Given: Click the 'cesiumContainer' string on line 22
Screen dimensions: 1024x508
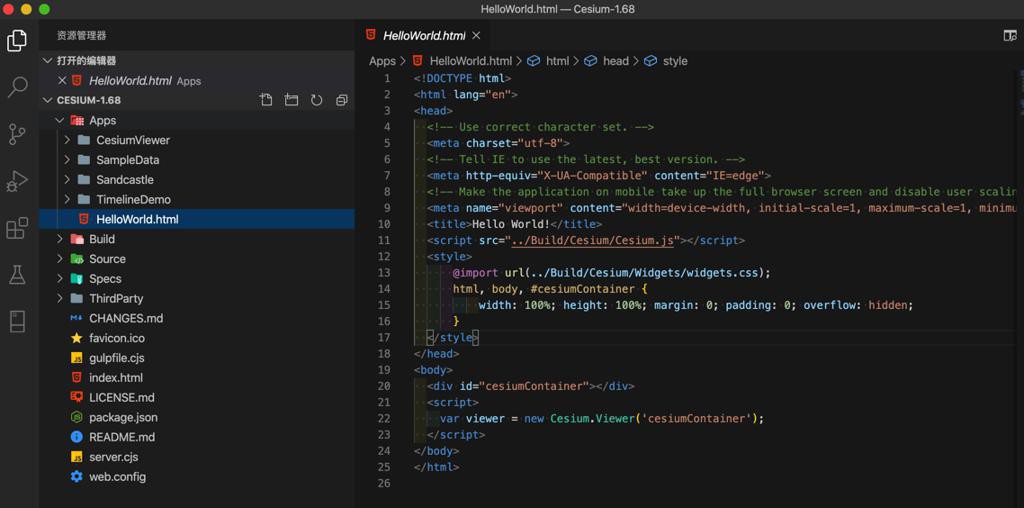Looking at the screenshot, I should 696,418.
